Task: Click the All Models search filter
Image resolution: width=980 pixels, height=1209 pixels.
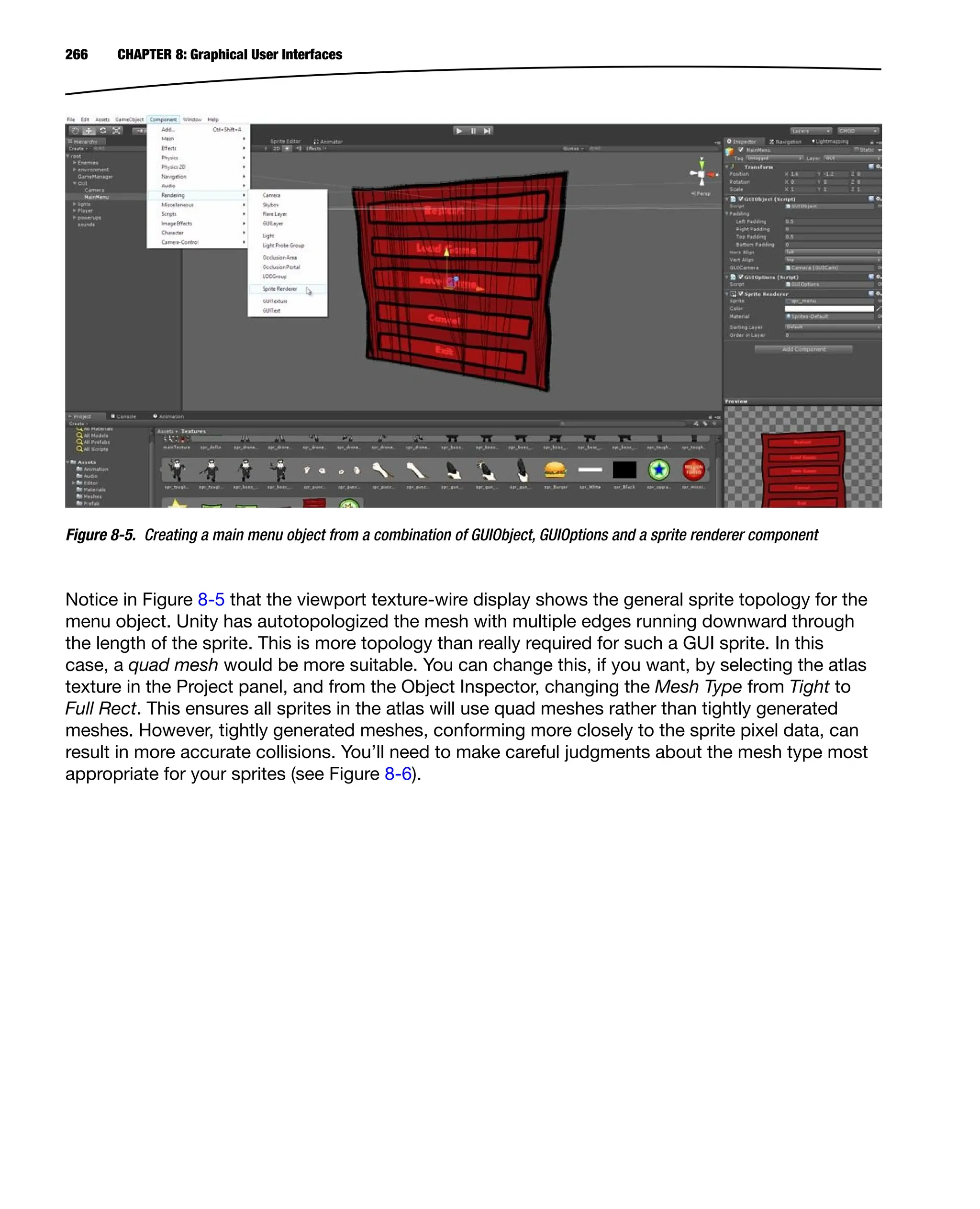Action: pyautogui.click(x=92, y=436)
